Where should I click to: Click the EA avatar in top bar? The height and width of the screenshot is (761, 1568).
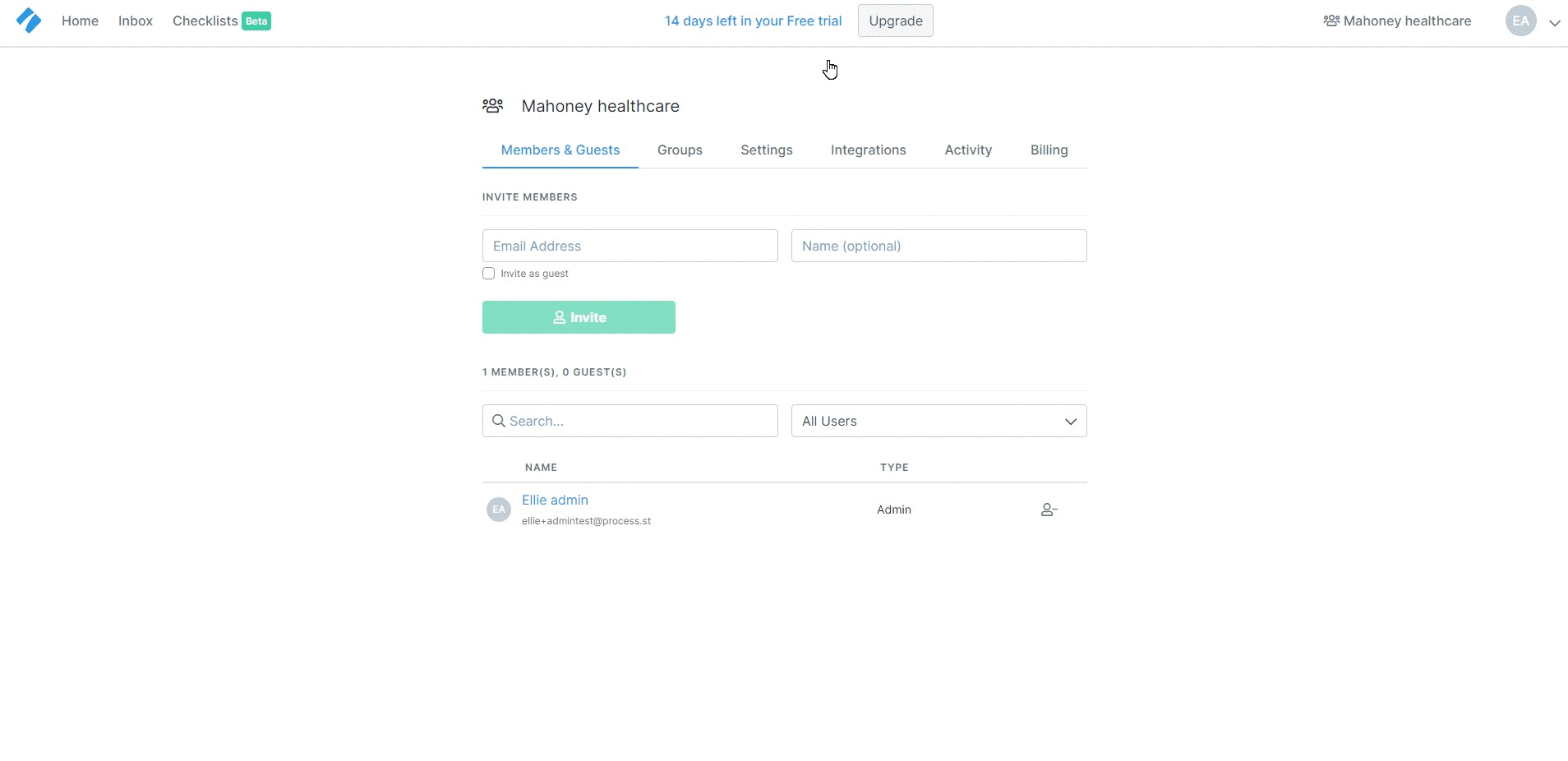[x=1520, y=21]
